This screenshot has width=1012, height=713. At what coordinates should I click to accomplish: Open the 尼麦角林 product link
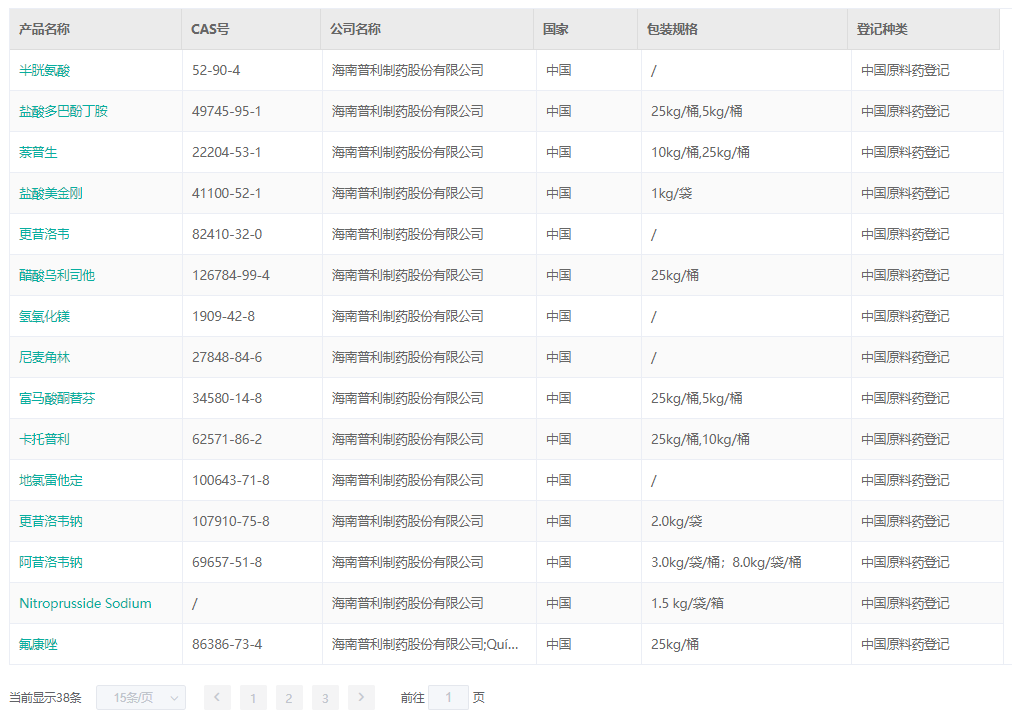pyautogui.click(x=44, y=357)
